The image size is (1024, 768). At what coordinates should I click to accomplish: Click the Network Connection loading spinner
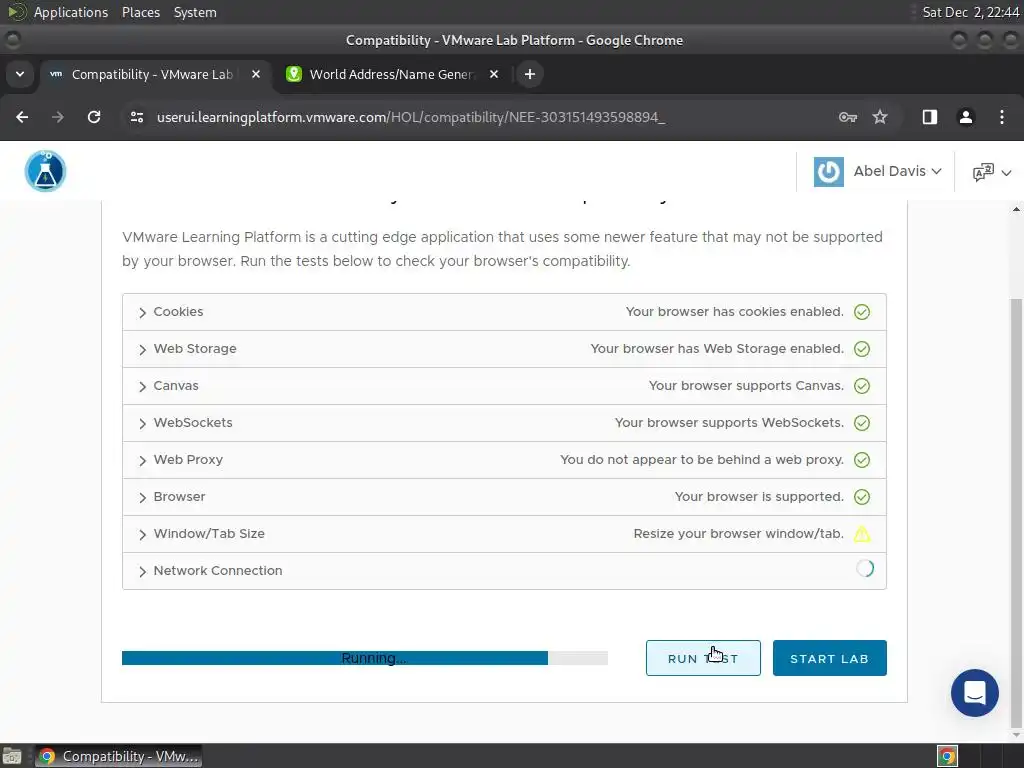(x=865, y=568)
